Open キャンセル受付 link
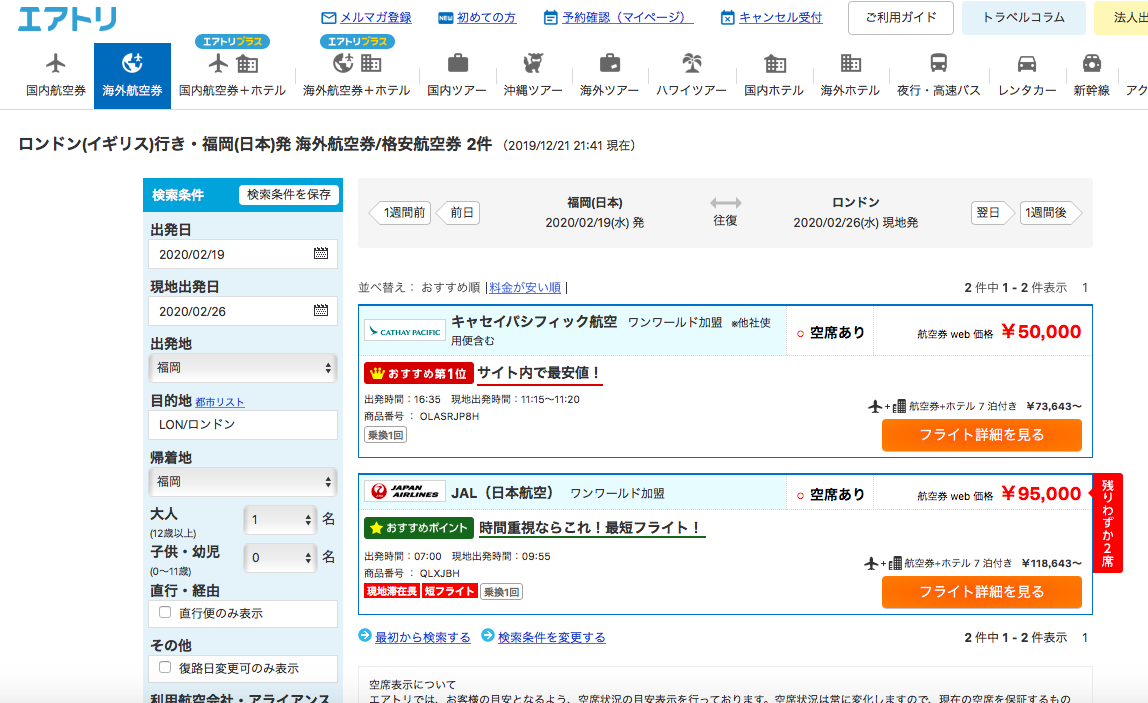This screenshot has width=1148, height=703. pos(780,18)
